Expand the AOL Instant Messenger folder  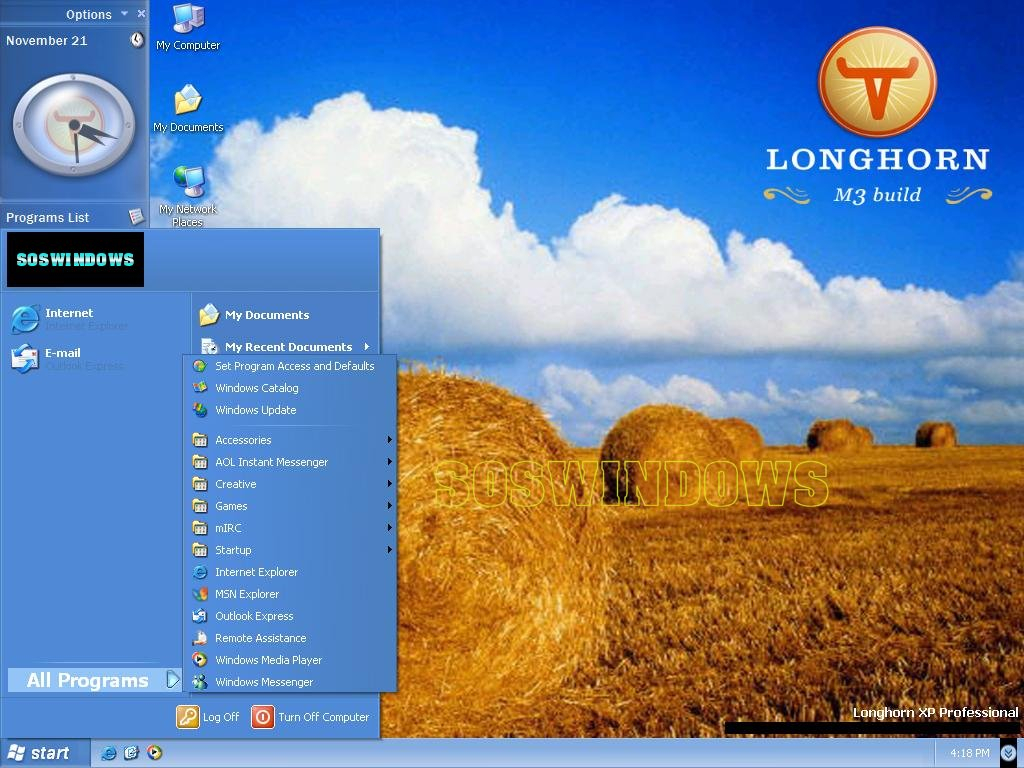290,462
